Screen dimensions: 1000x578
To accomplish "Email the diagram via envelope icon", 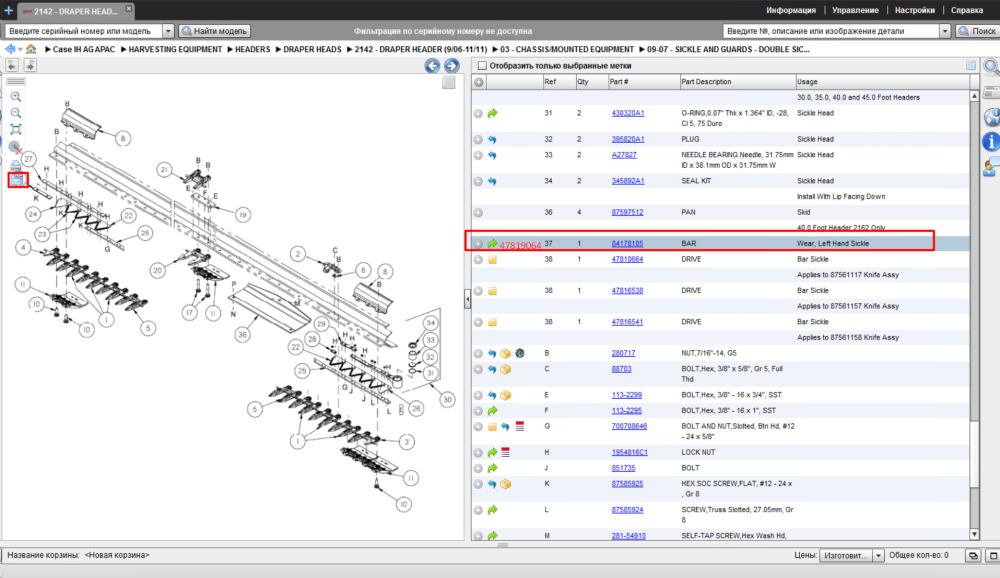I will (17, 180).
